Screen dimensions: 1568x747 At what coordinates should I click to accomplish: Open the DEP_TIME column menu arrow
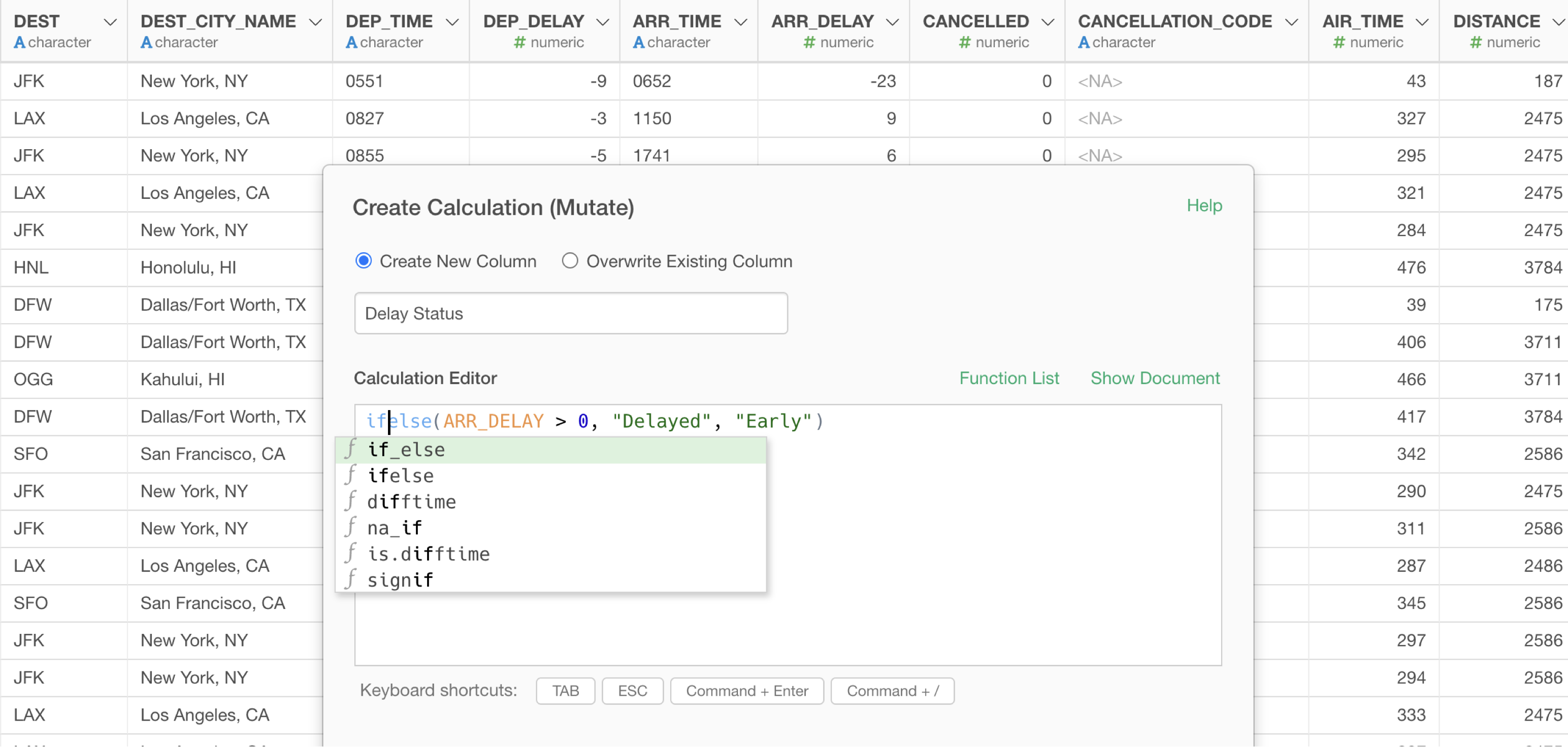(x=452, y=22)
